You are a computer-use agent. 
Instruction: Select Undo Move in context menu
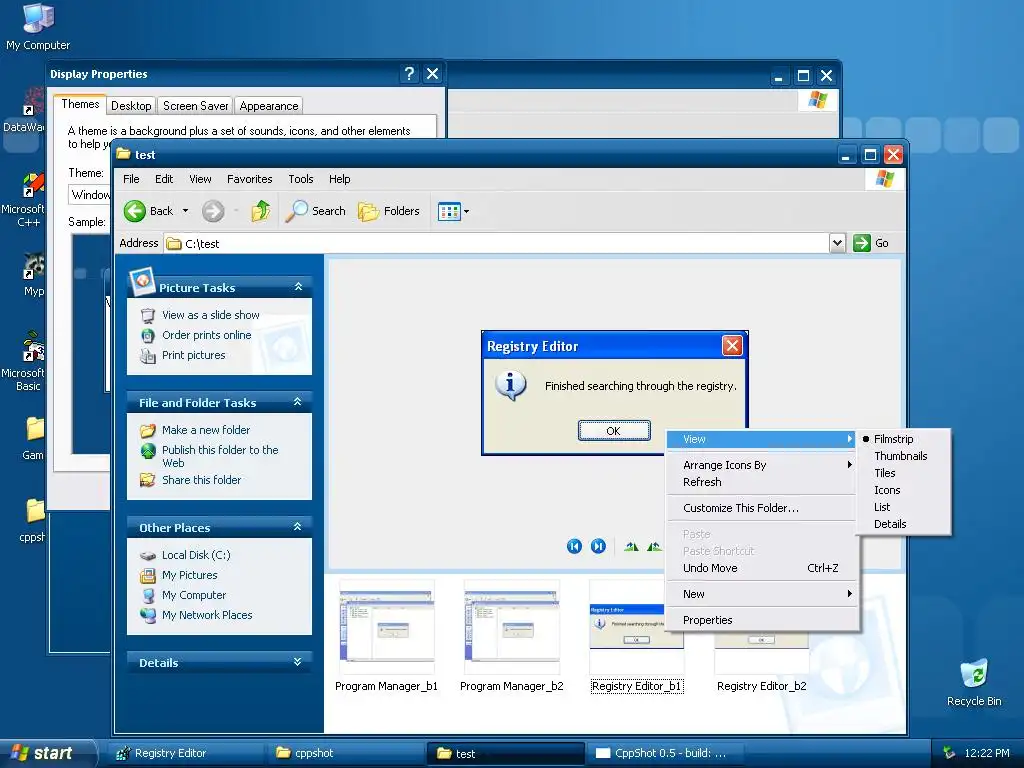pos(761,568)
